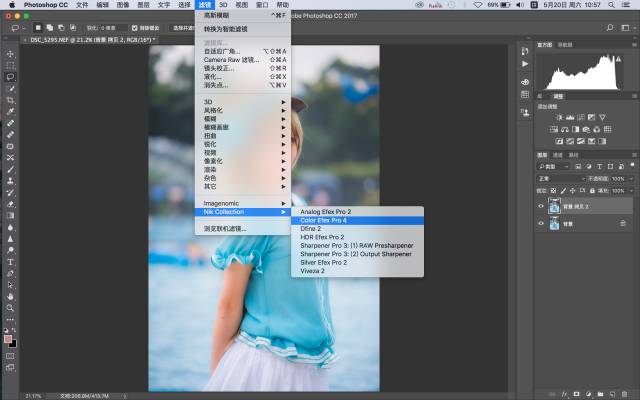The width and height of the screenshot is (640, 400).
Task: Select the Hand tool
Action: [x=10, y=296]
